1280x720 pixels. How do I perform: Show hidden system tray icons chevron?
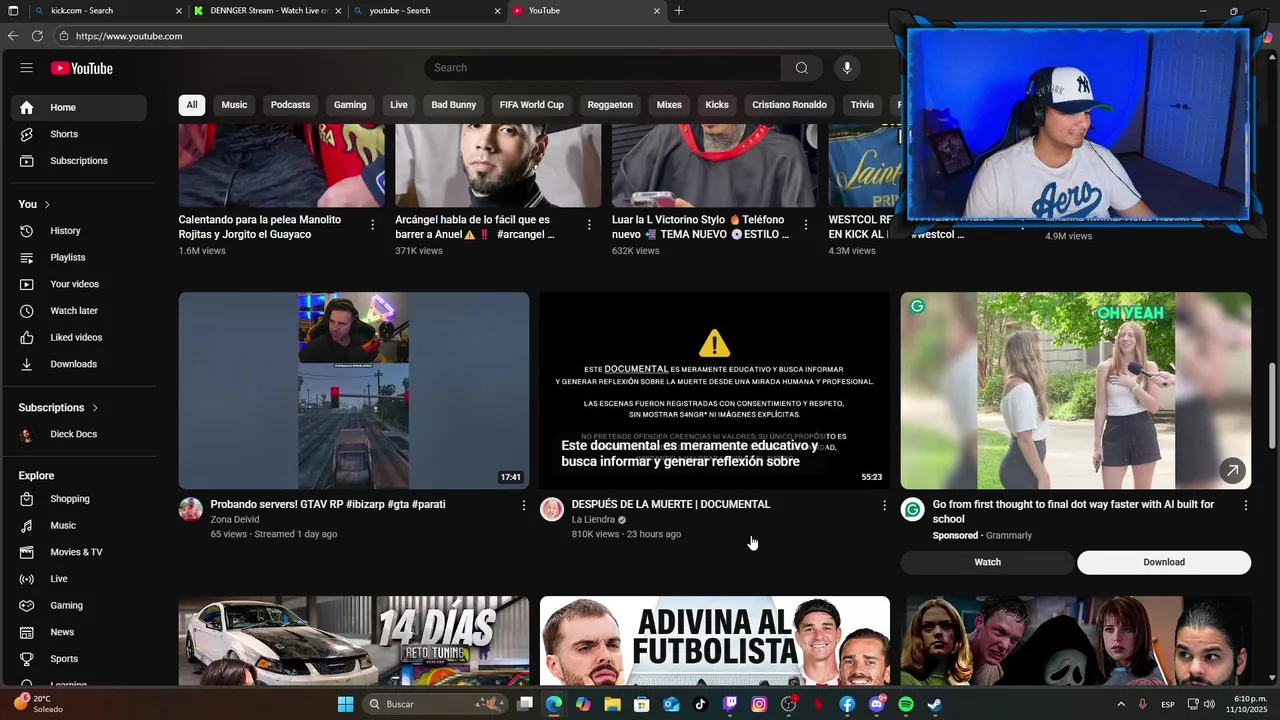click(x=1121, y=704)
